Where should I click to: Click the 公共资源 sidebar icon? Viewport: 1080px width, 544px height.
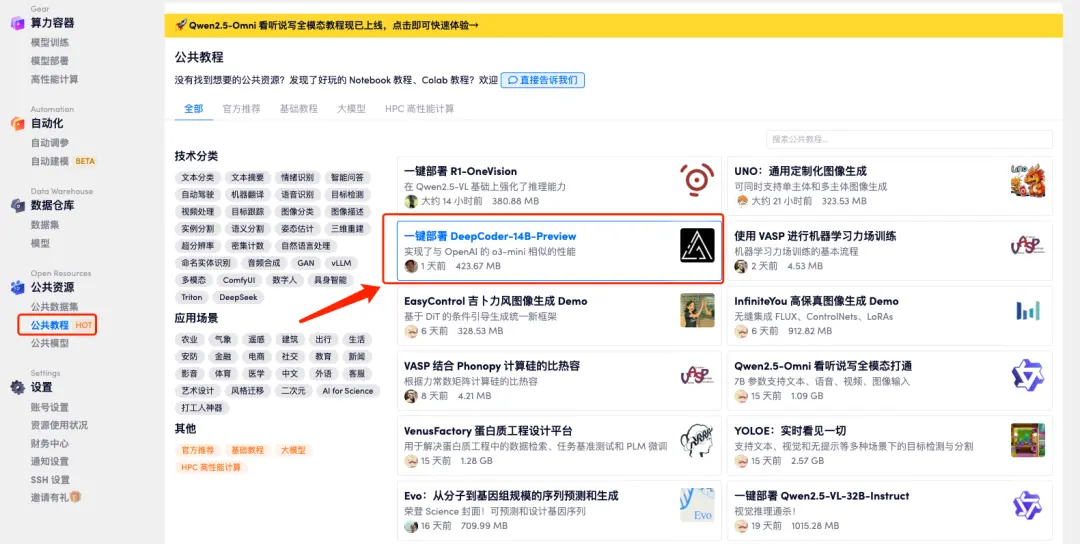coord(18,287)
